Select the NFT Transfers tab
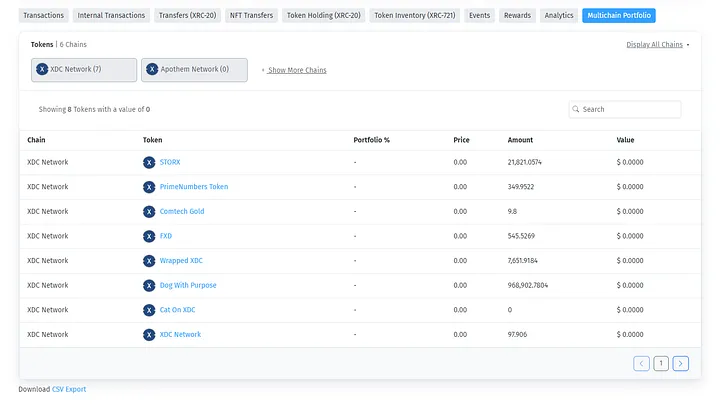720x406 pixels. (250, 16)
